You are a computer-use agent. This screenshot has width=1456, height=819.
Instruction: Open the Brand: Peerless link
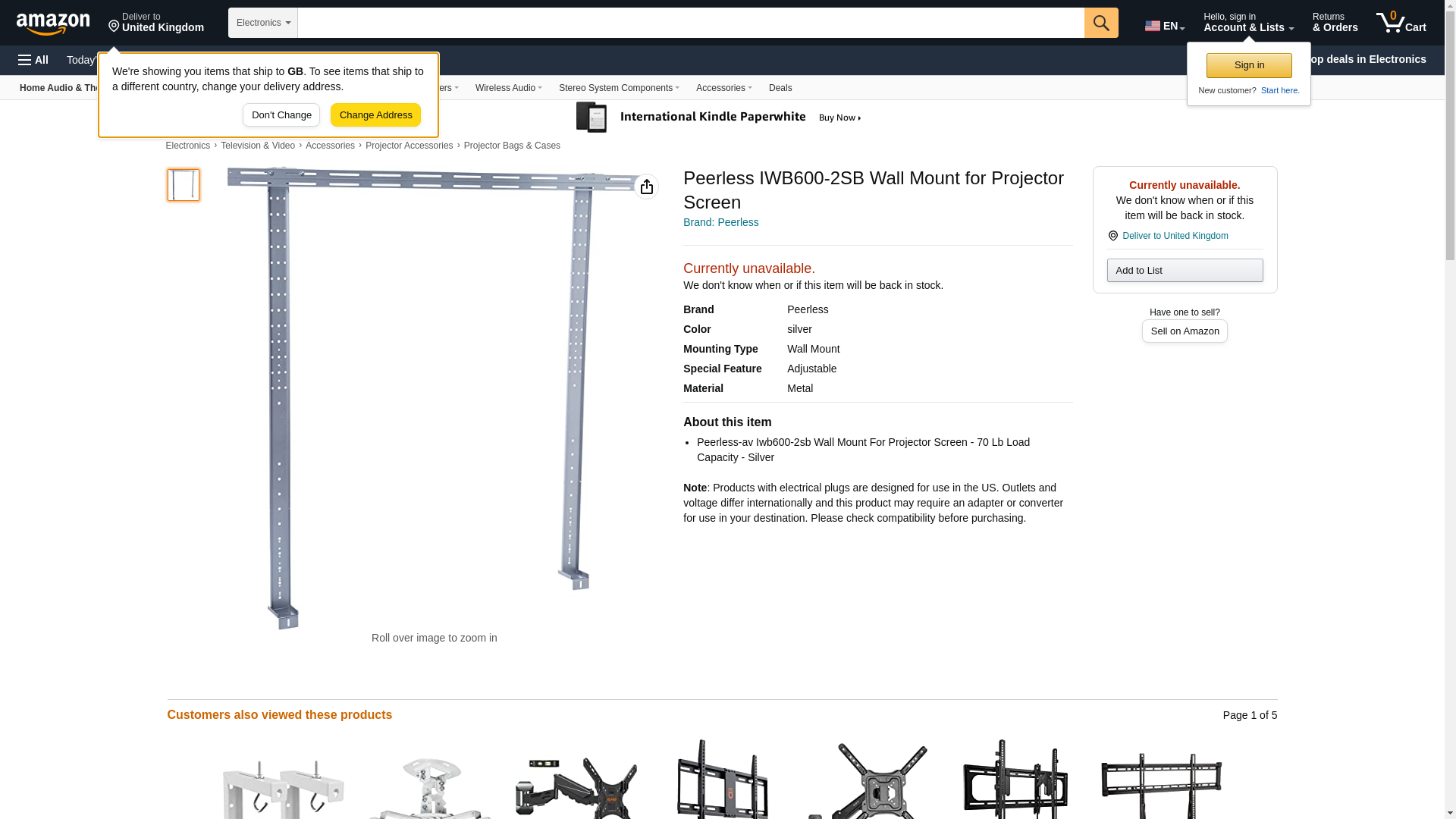coord(720,222)
